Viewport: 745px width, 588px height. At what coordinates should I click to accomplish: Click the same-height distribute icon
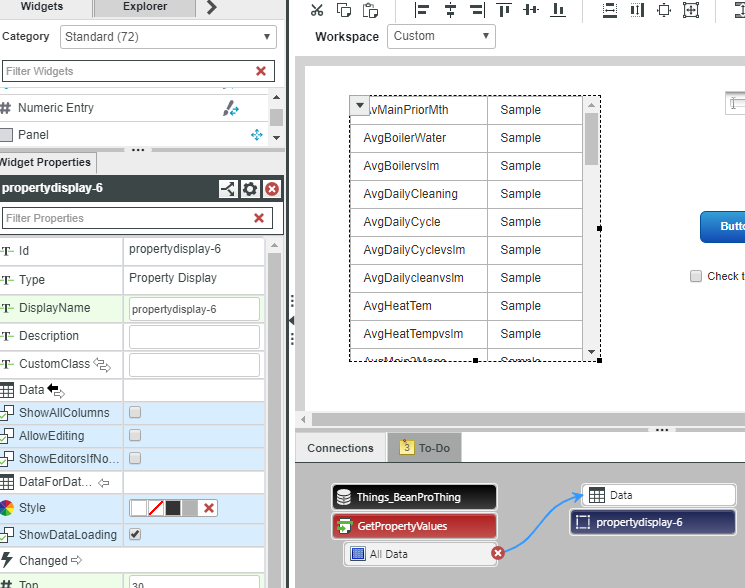point(610,9)
